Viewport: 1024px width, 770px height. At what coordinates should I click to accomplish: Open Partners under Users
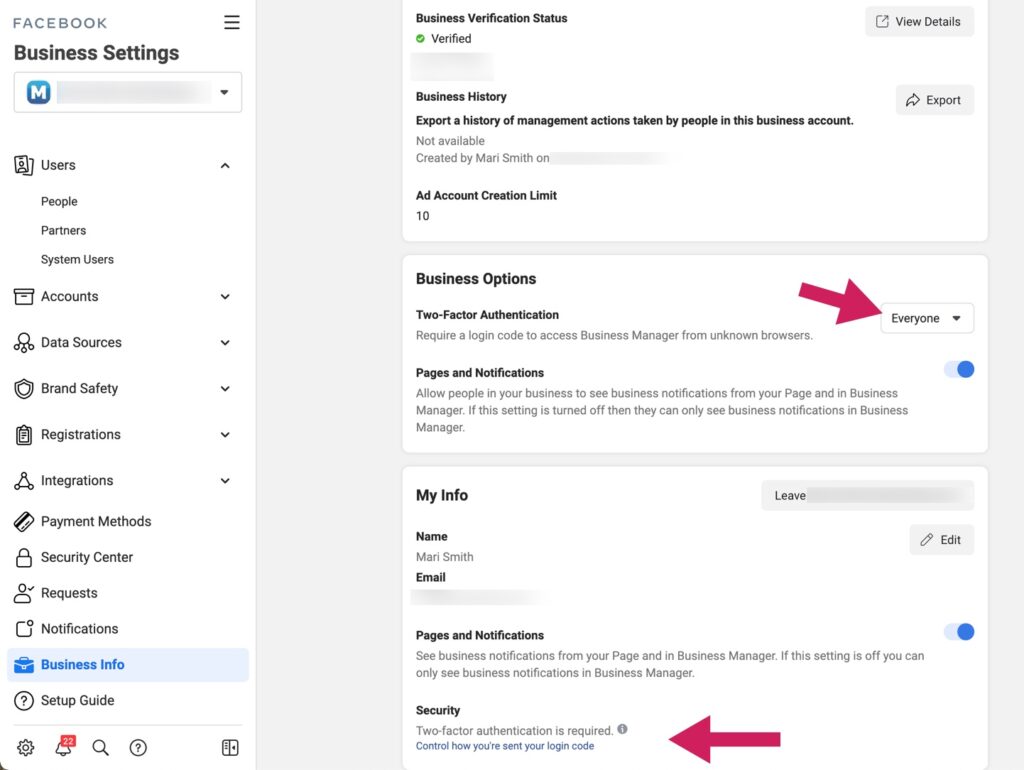tap(63, 230)
